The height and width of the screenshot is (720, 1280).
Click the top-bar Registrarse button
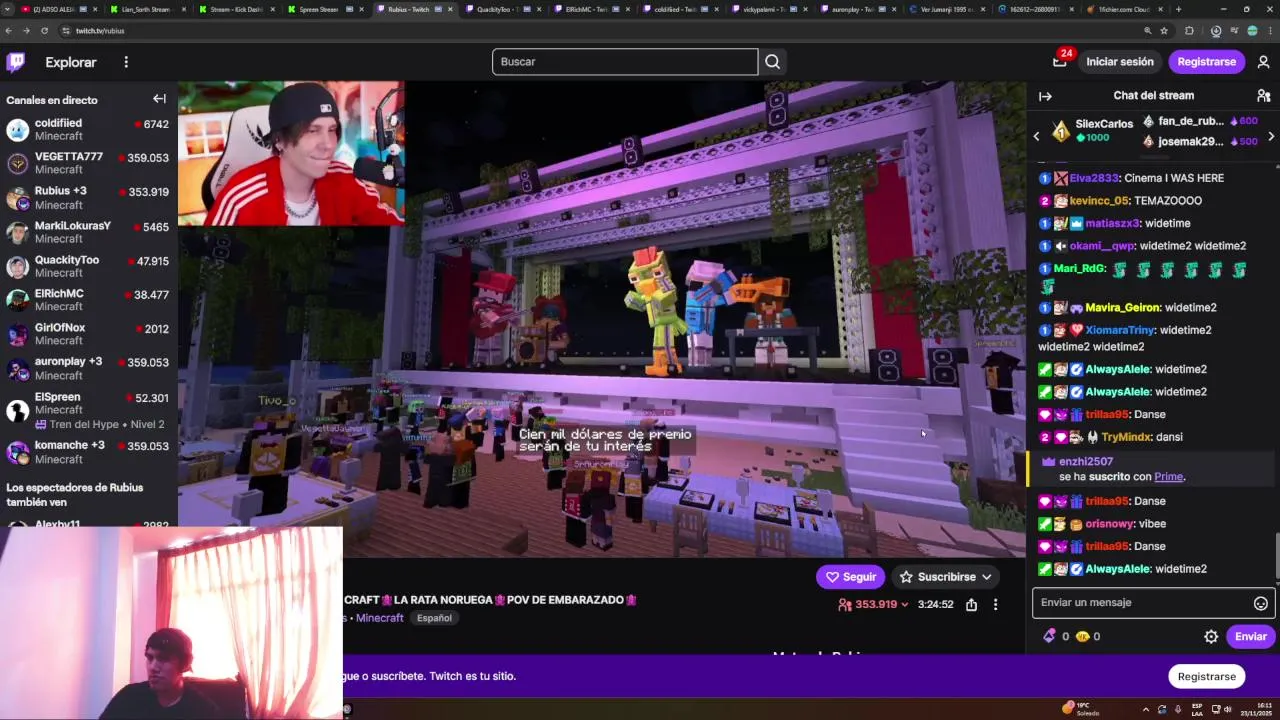click(x=1206, y=62)
